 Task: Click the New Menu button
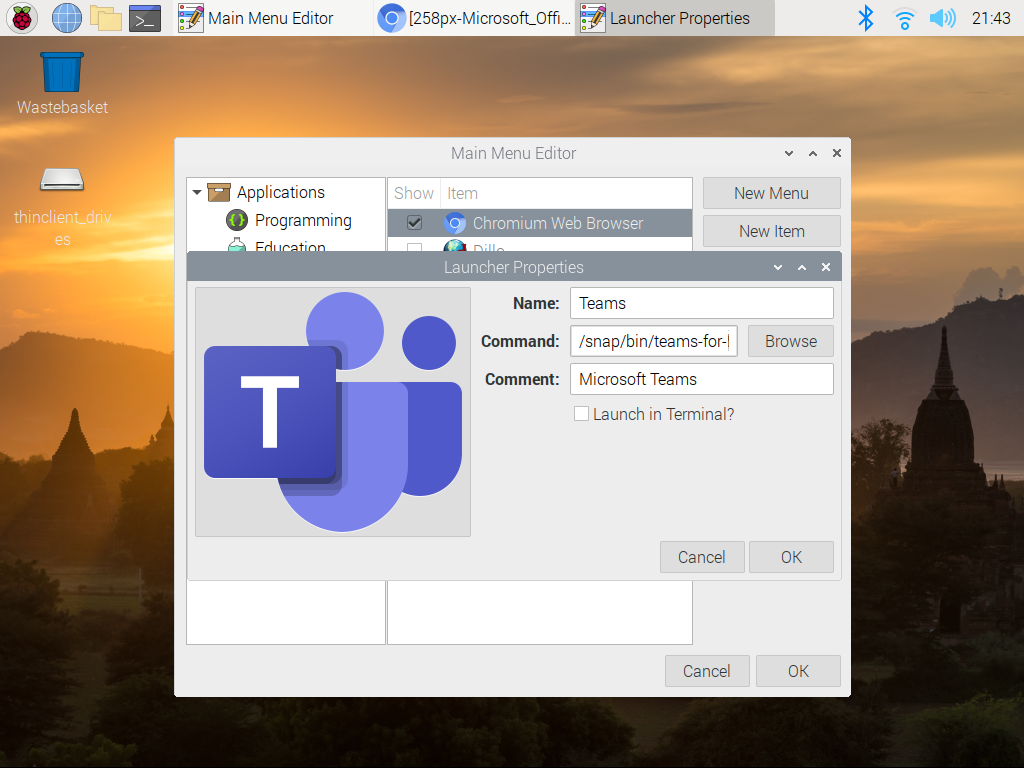tap(771, 193)
